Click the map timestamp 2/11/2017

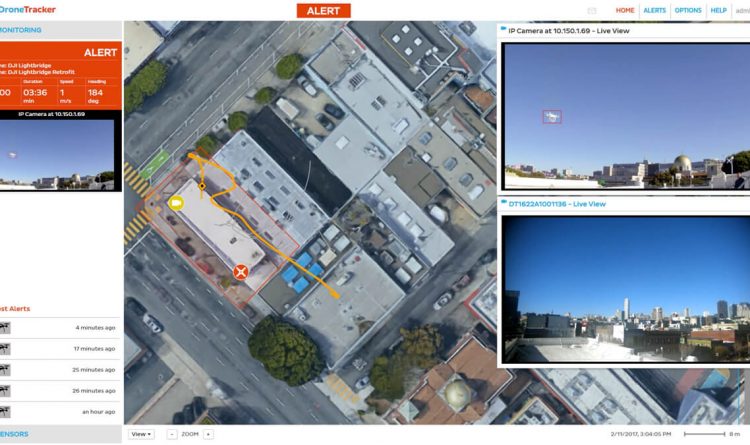pos(640,434)
